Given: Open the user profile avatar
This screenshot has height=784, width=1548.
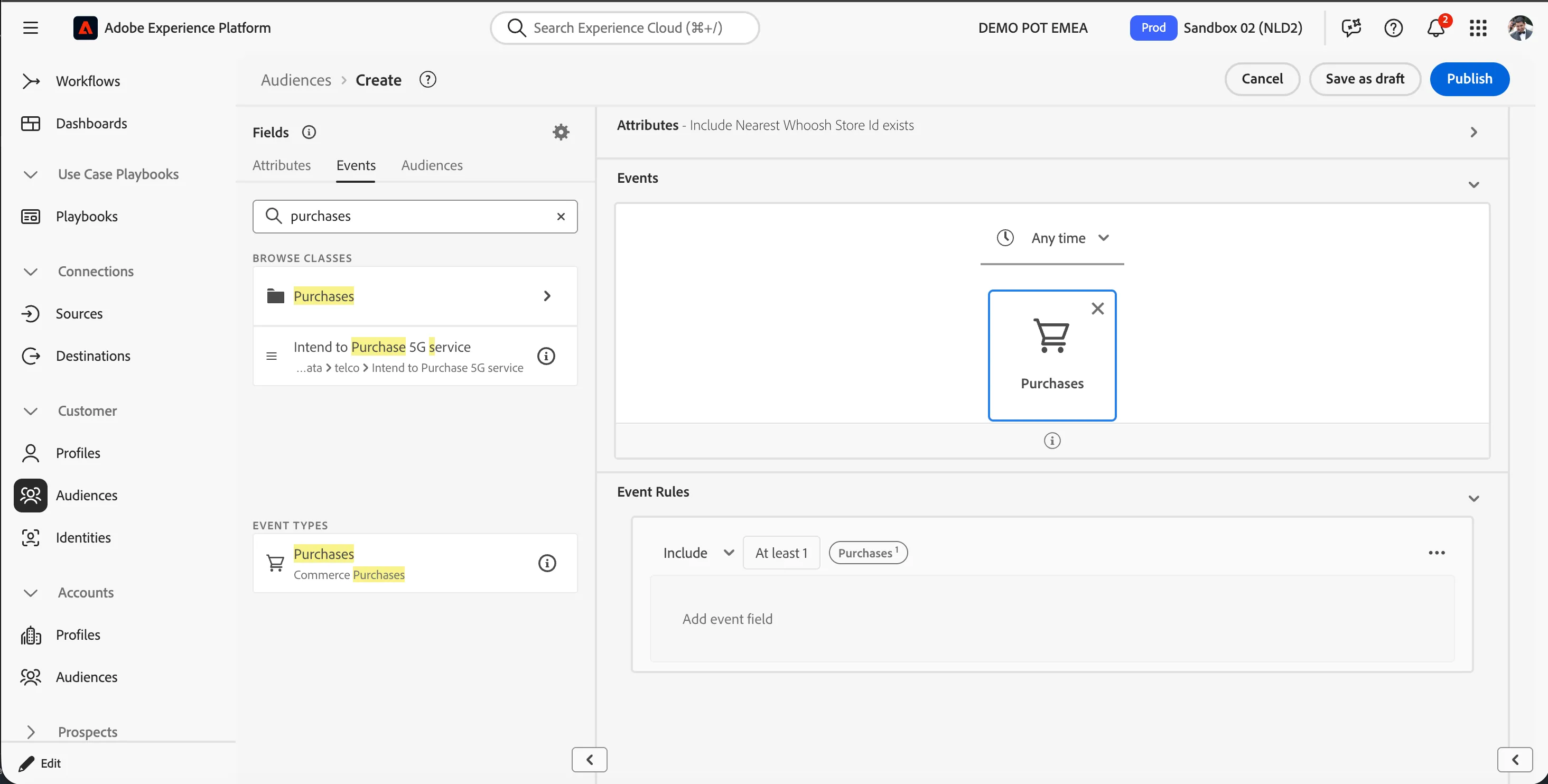Looking at the screenshot, I should [x=1520, y=27].
